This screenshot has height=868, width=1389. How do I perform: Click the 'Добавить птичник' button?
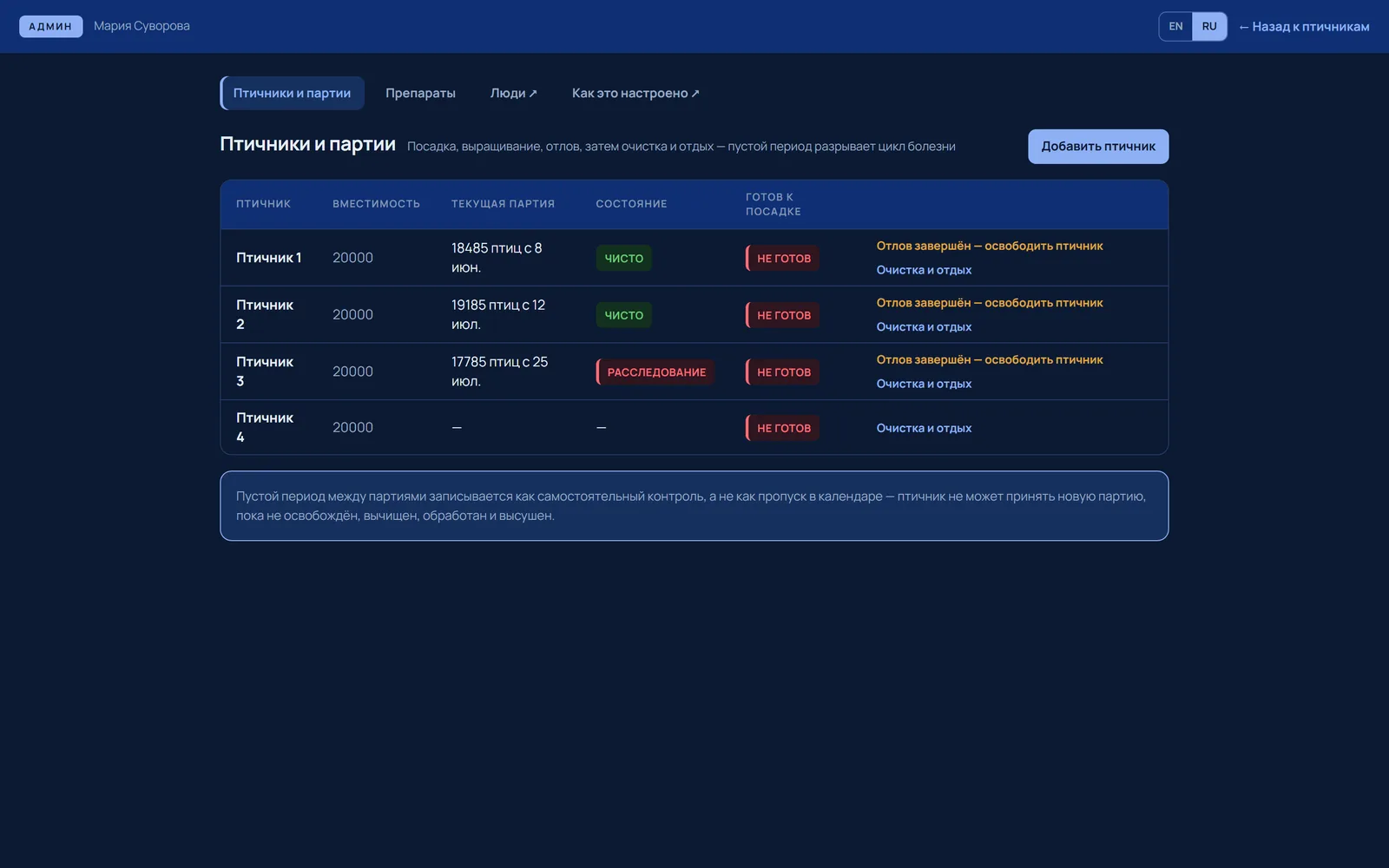[1098, 147]
